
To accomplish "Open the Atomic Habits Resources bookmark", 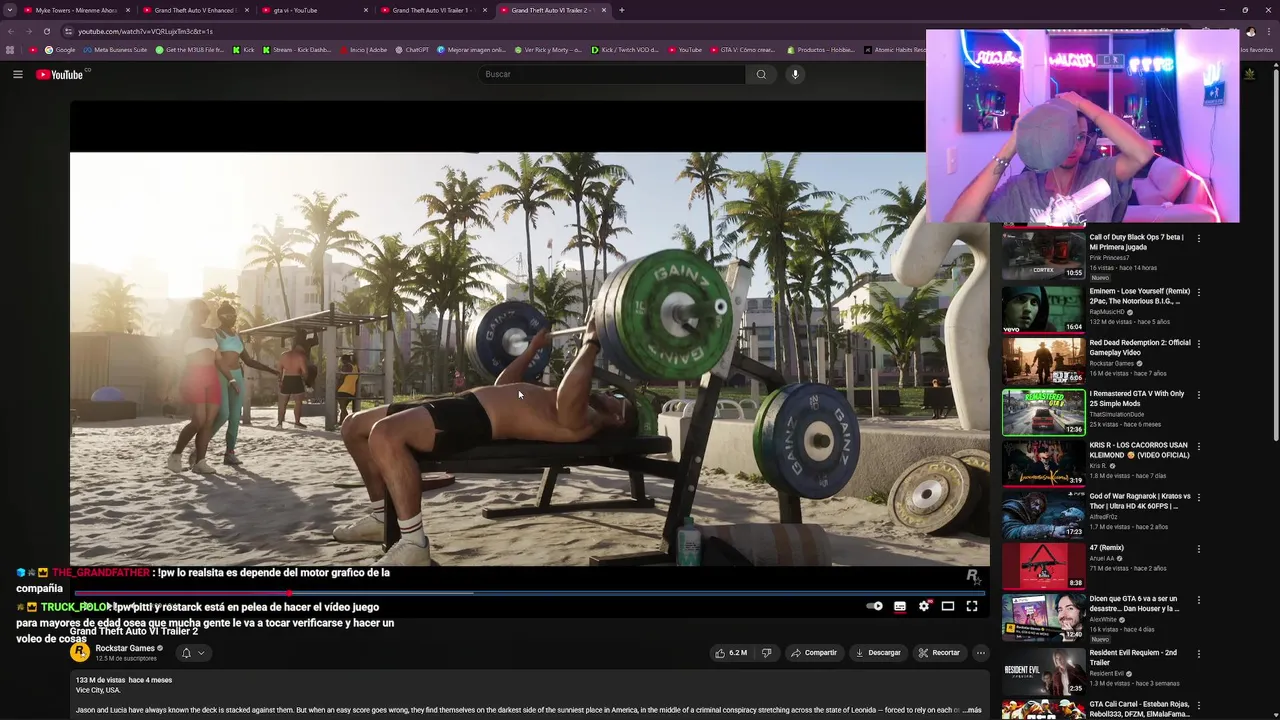I will pyautogui.click(x=894, y=50).
